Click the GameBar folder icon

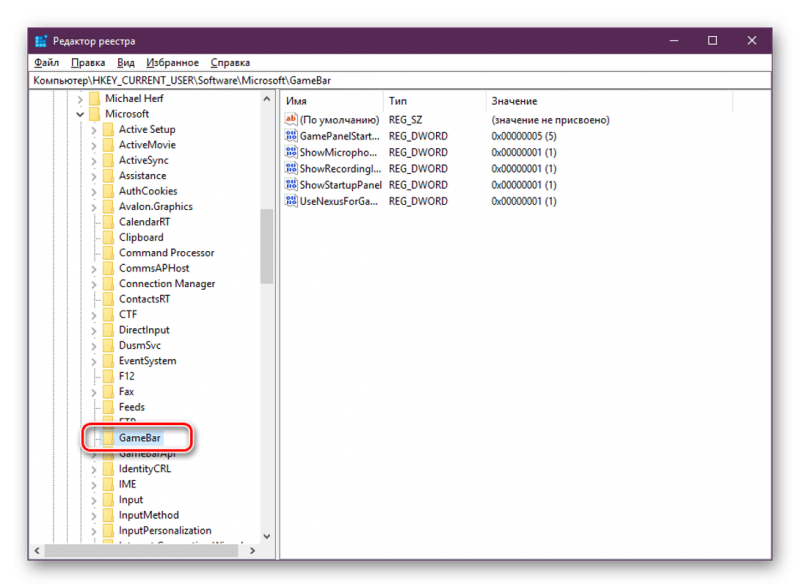point(108,438)
